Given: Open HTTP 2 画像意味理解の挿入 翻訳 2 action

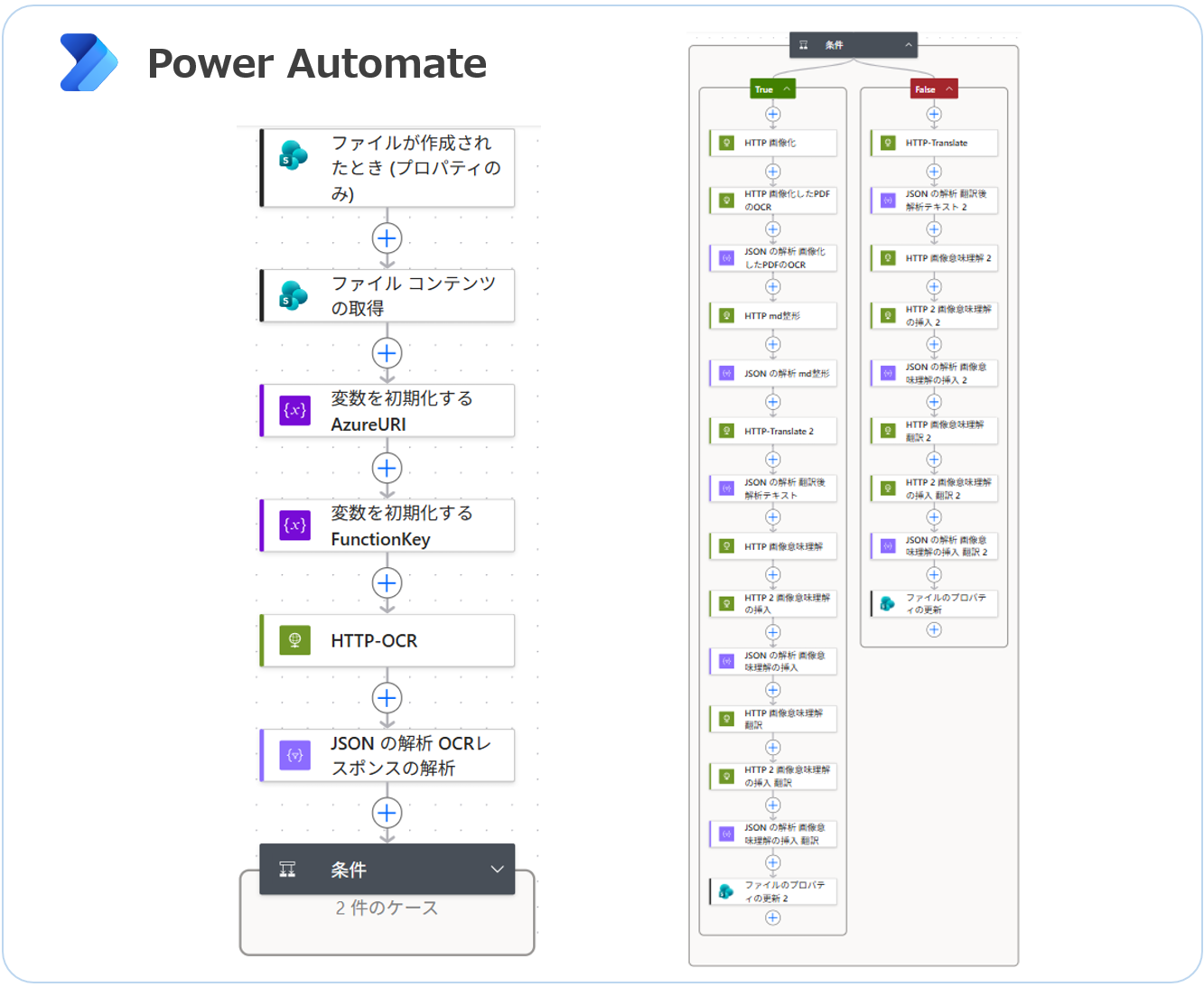Looking at the screenshot, I should [935, 489].
